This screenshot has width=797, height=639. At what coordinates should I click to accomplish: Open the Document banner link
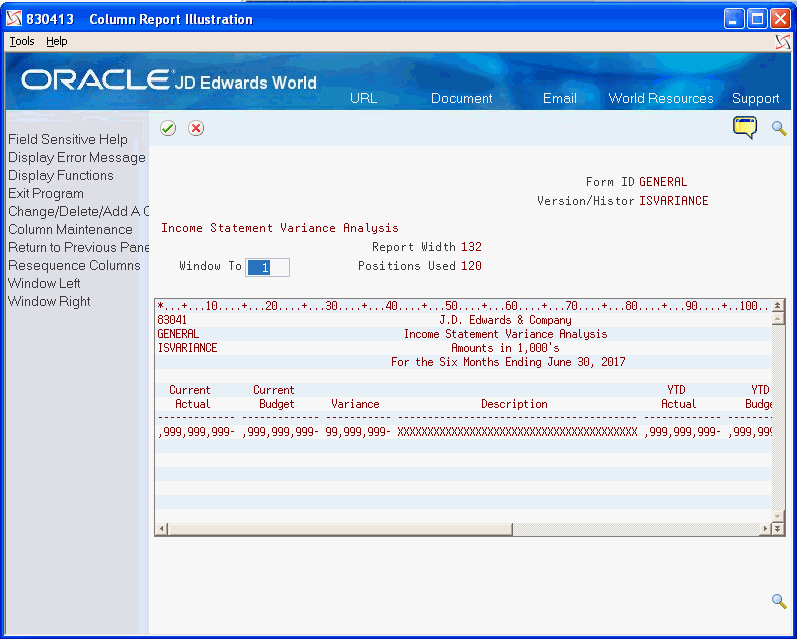pyautogui.click(x=462, y=98)
